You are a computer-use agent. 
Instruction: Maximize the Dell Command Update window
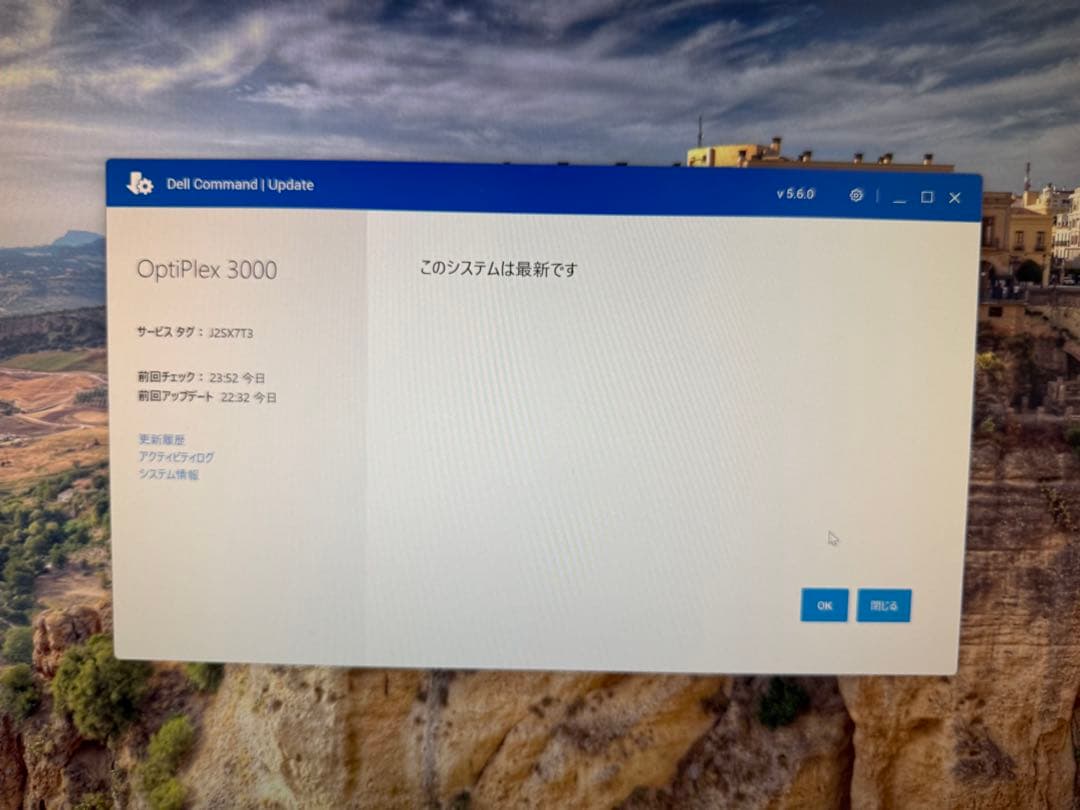[925, 199]
